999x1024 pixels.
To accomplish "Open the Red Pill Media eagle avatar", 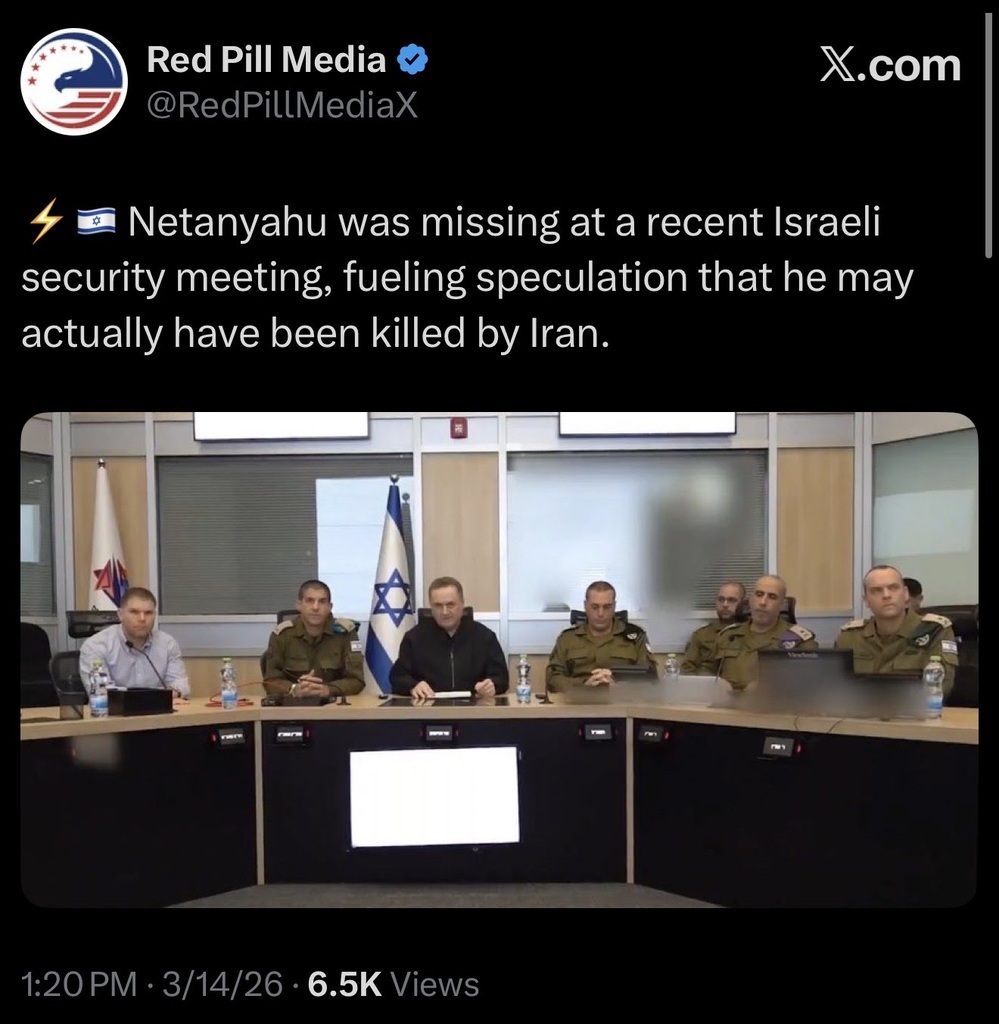I will pyautogui.click(x=74, y=82).
